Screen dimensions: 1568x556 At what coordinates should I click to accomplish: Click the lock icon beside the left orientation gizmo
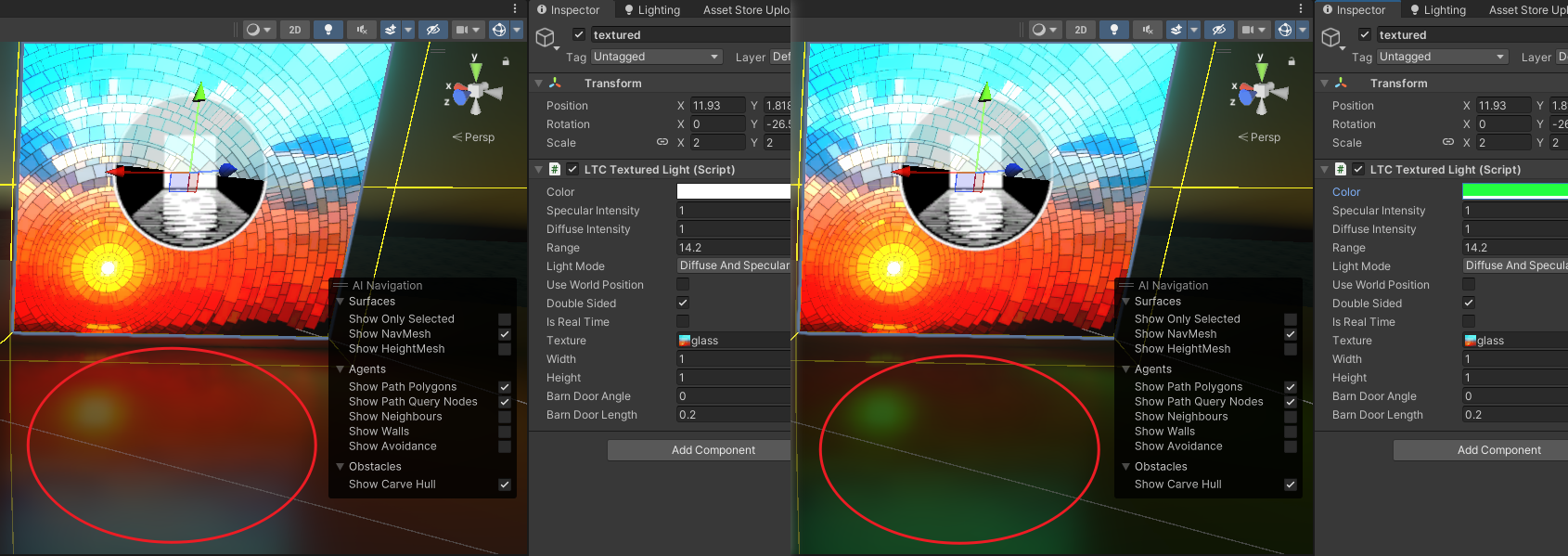(x=506, y=61)
